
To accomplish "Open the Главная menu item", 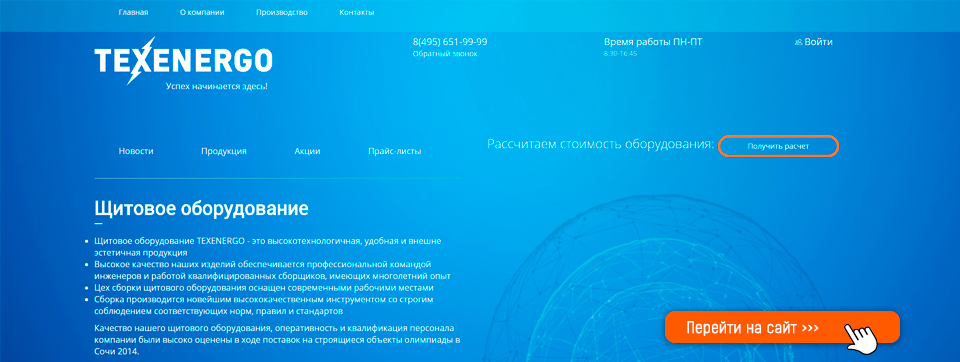I will click(x=133, y=12).
